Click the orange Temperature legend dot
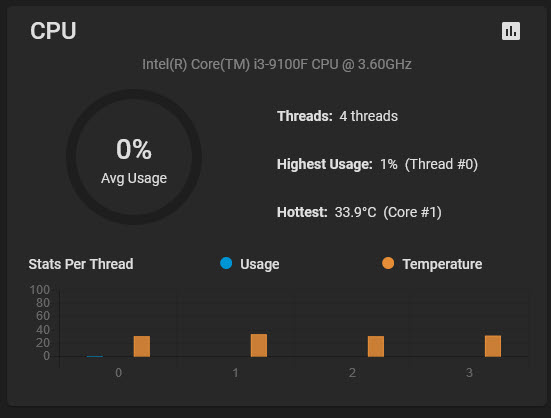This screenshot has width=551, height=418. 388,263
